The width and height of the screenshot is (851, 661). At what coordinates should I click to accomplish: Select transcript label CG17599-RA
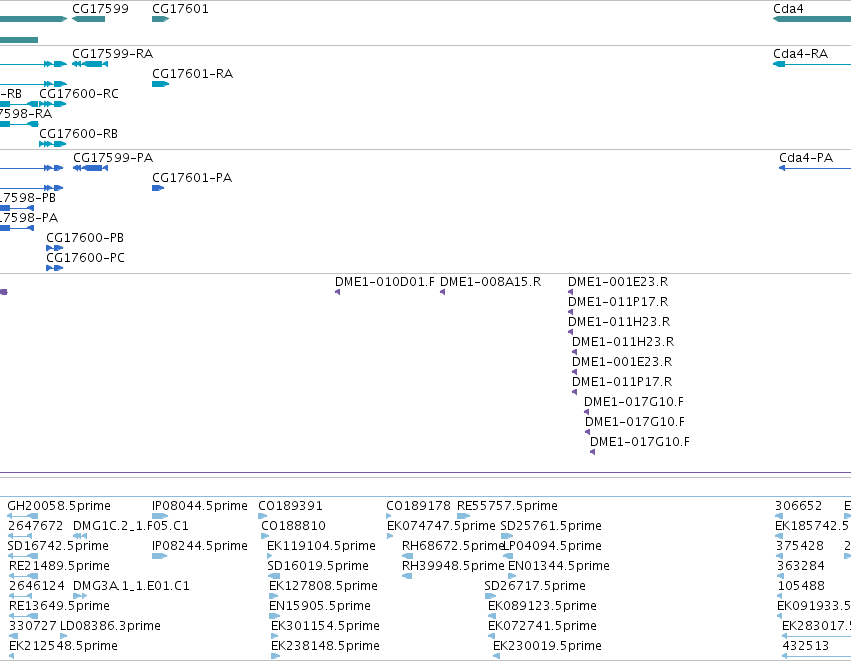112,54
